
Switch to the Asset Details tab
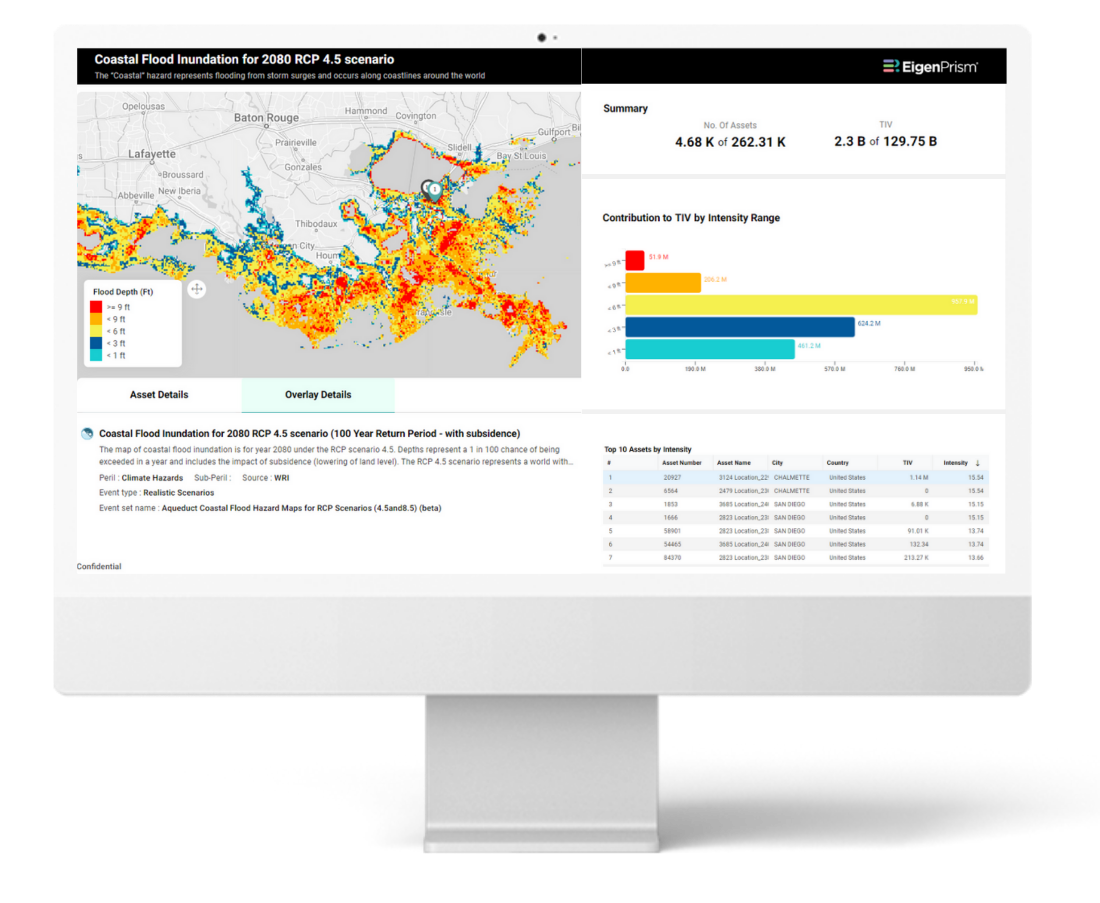coord(159,395)
